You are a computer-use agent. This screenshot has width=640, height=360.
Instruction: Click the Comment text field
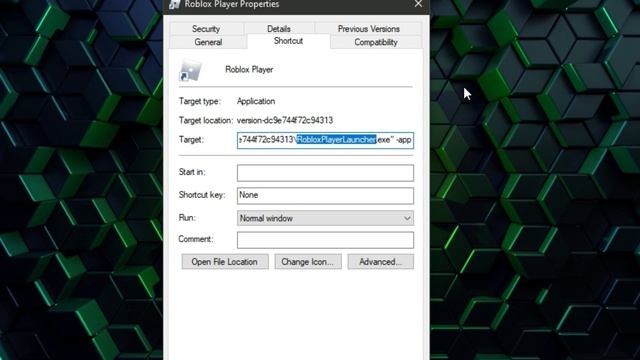click(x=325, y=240)
